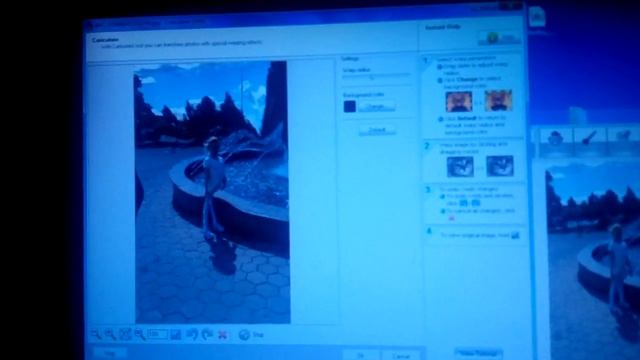The height and width of the screenshot is (360, 640).
Task: Click the green-icon button under Quick Help header
Action: (500, 39)
